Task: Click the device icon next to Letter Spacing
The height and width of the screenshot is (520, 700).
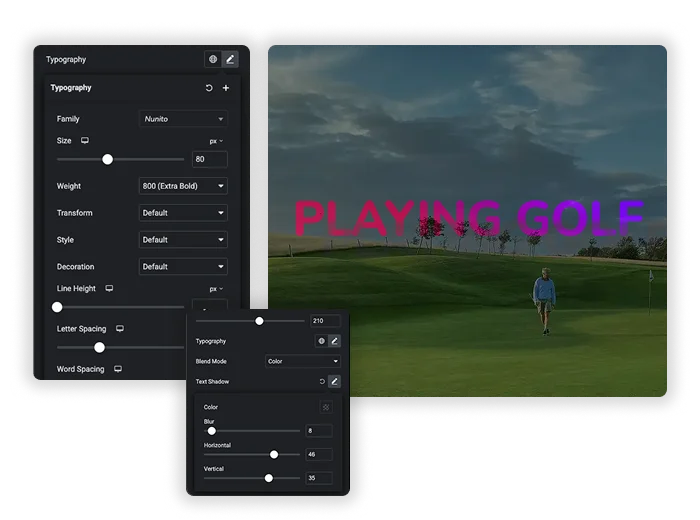Action: pyautogui.click(x=120, y=329)
